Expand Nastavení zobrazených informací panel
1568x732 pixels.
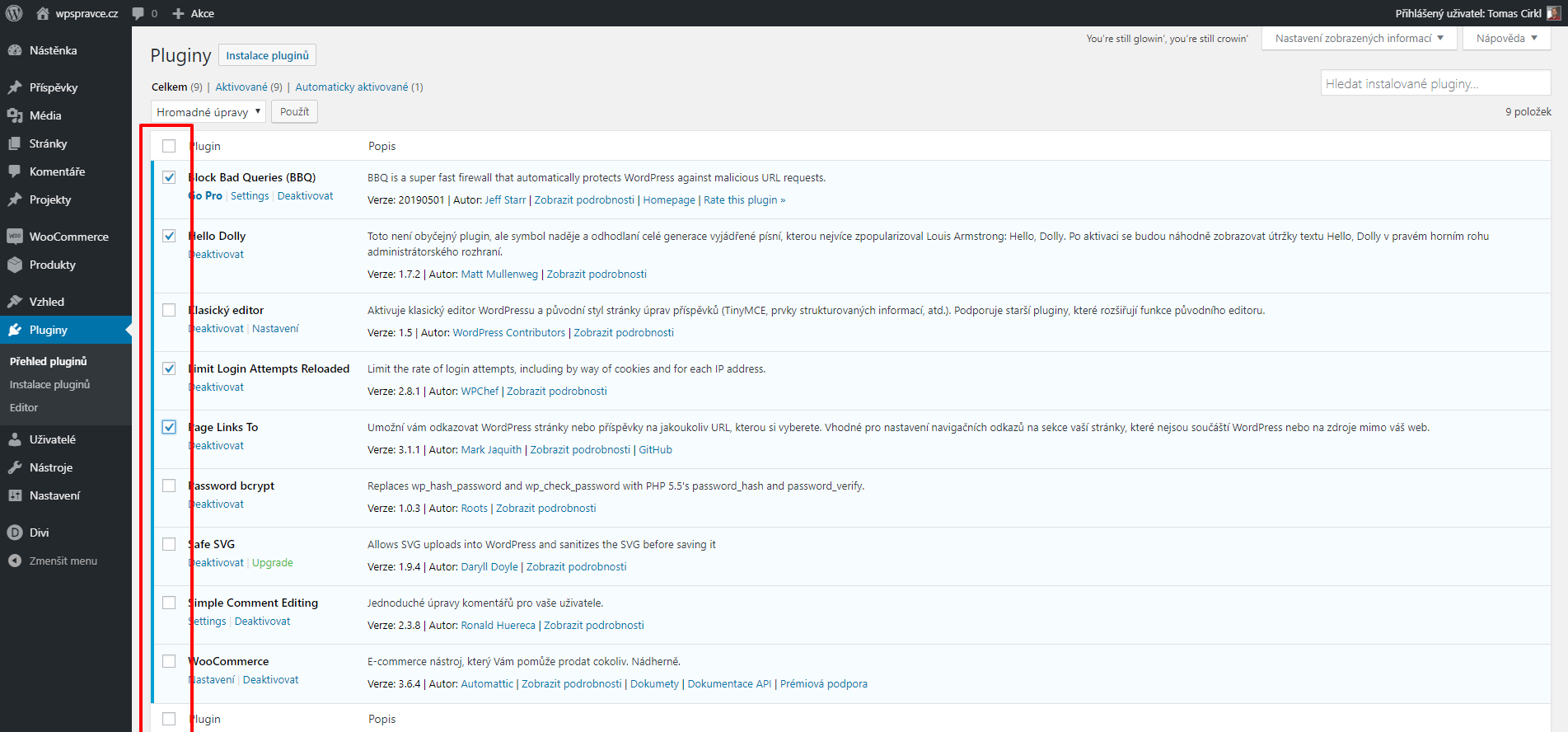point(1360,39)
